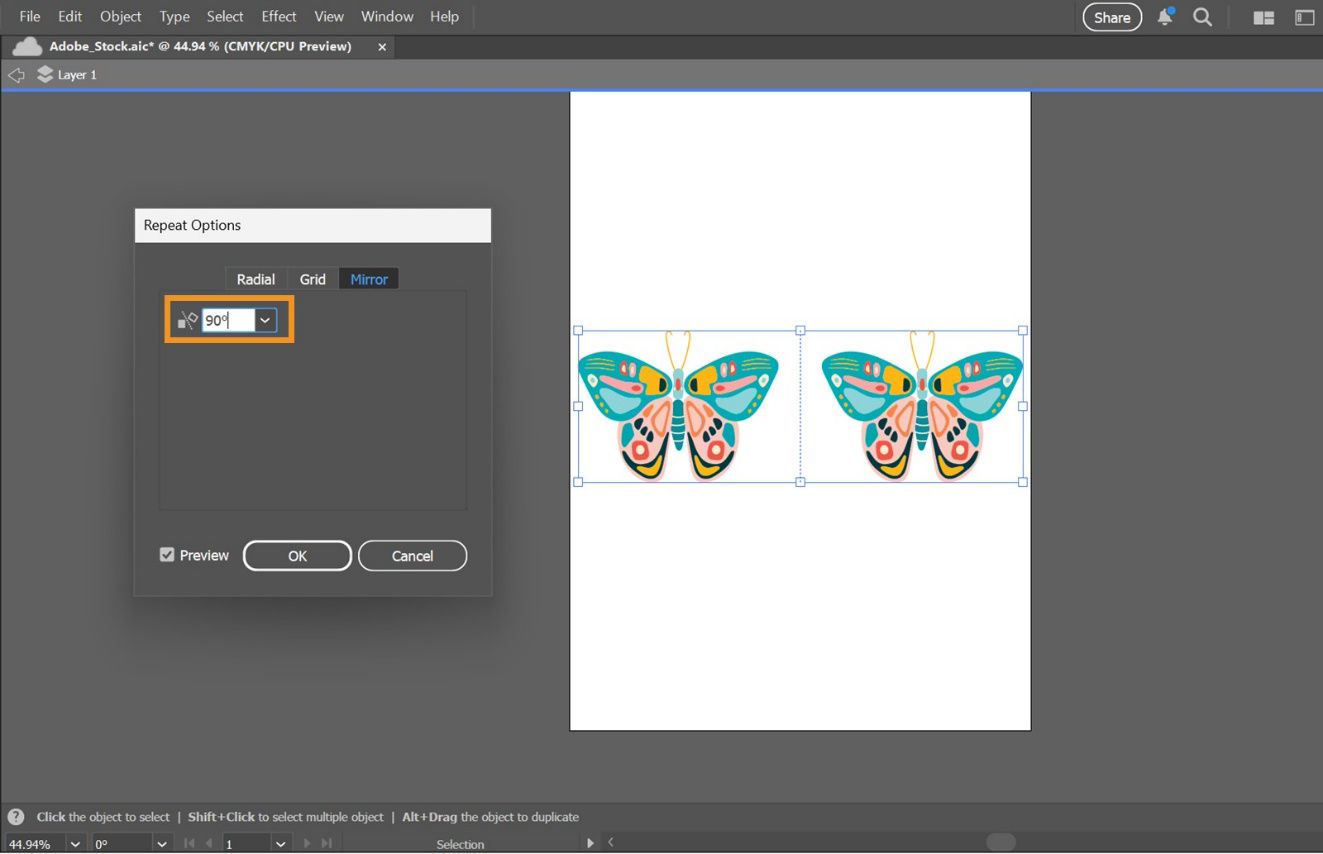Click the Layer 1 layers icon
Image resolution: width=1323 pixels, height=854 pixels.
(45, 73)
